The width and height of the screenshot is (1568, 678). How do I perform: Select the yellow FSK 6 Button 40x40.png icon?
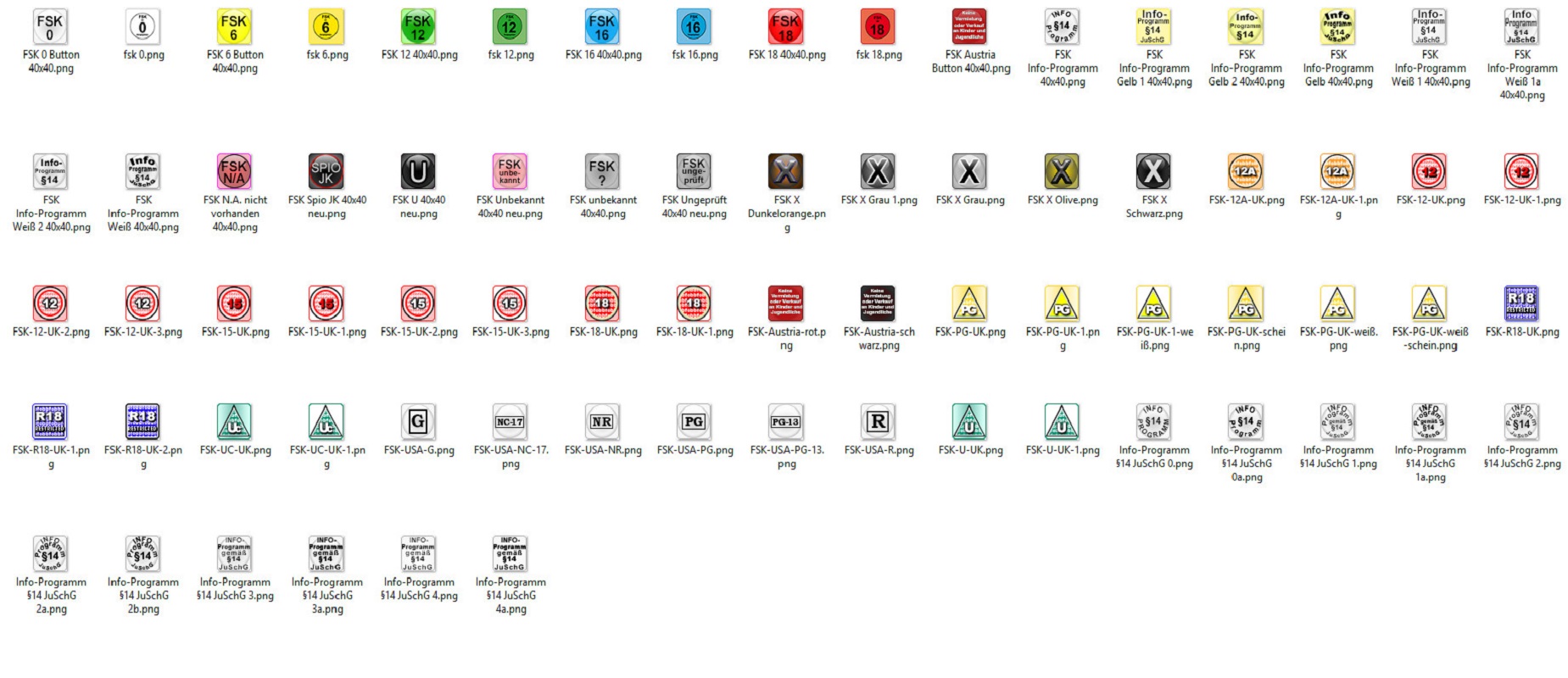235,27
